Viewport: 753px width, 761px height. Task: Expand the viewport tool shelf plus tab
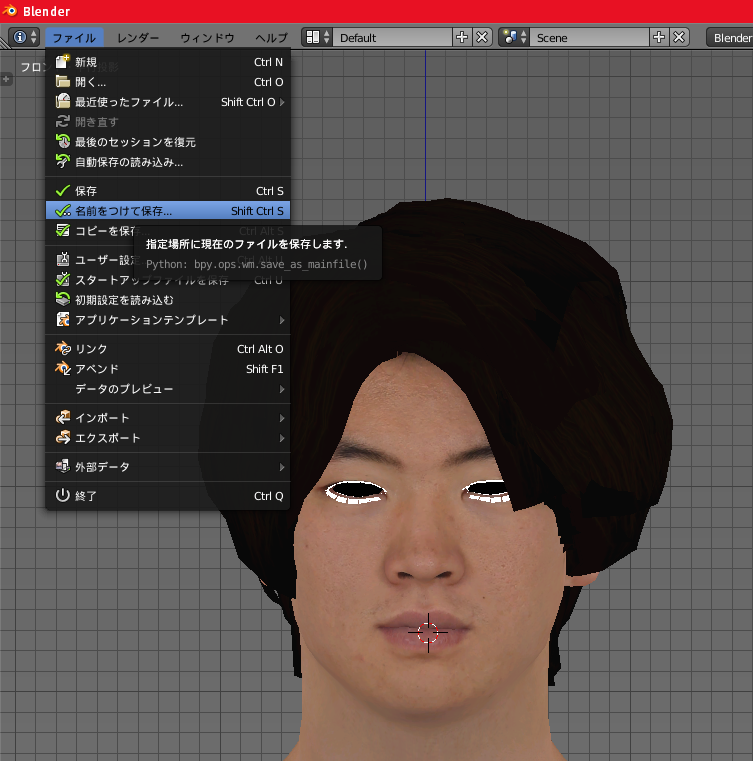(6, 79)
